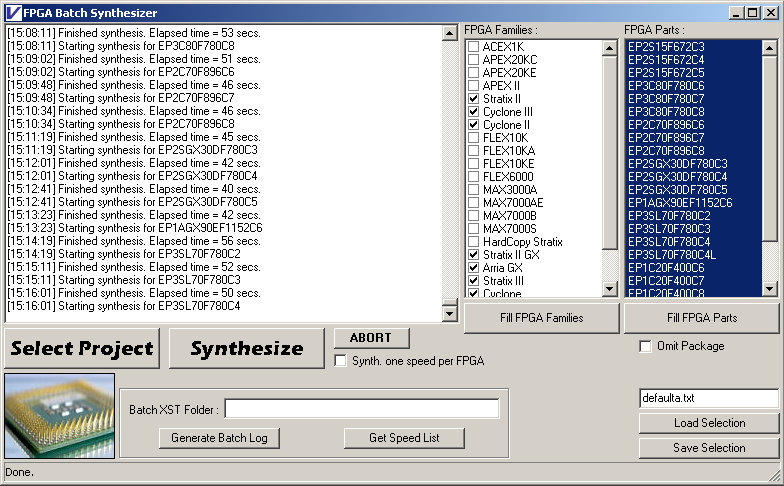Select part EP2S15F672C3 in parts list
Image resolution: width=784 pixels, height=486 pixels.
(x=694, y=46)
